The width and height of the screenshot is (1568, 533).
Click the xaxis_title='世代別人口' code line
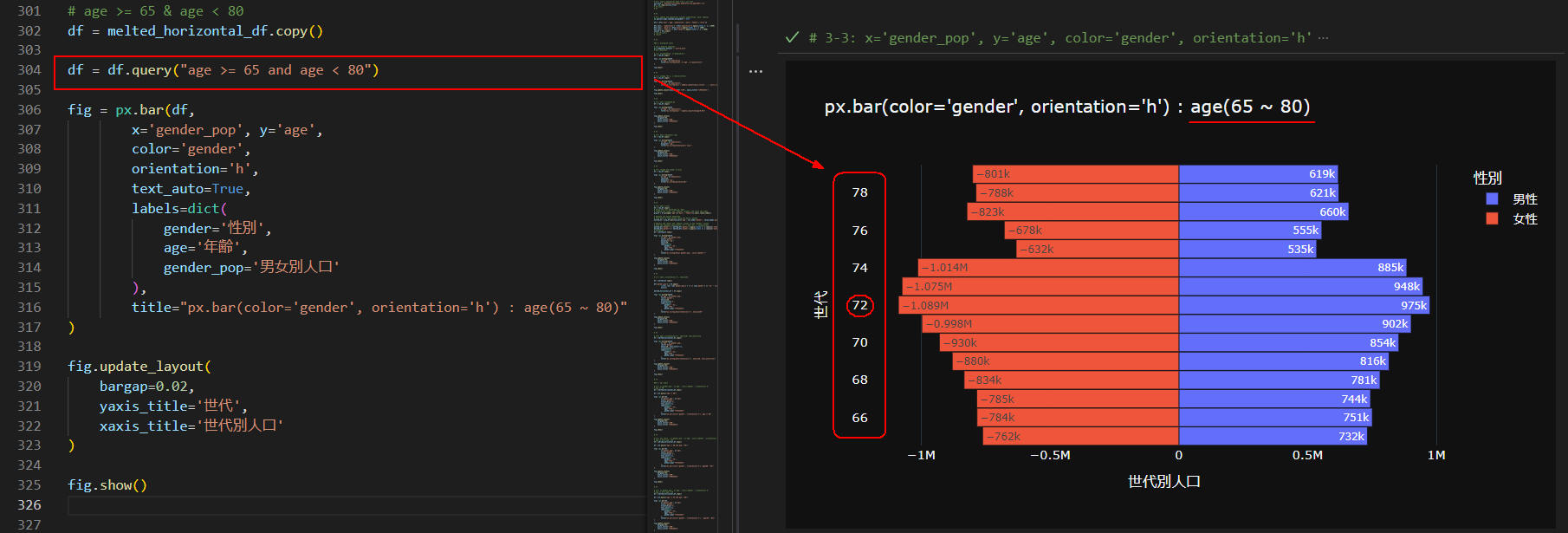(x=191, y=426)
